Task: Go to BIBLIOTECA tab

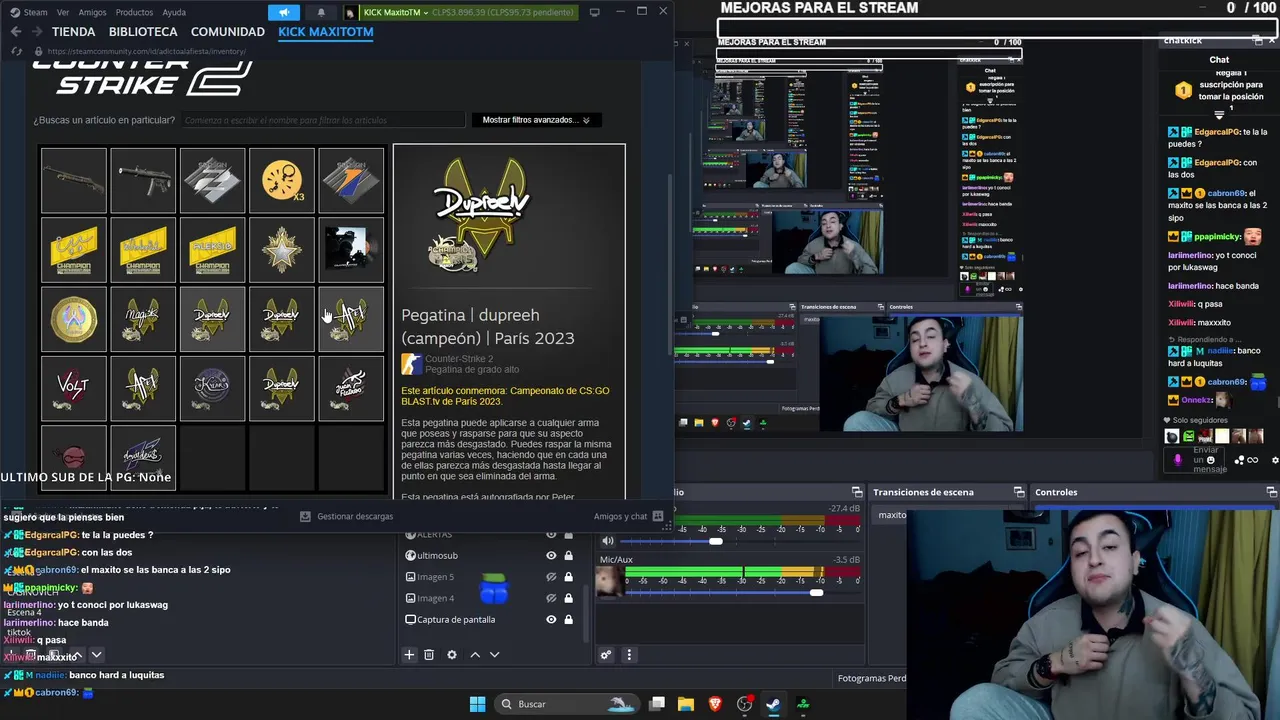Action: (143, 32)
